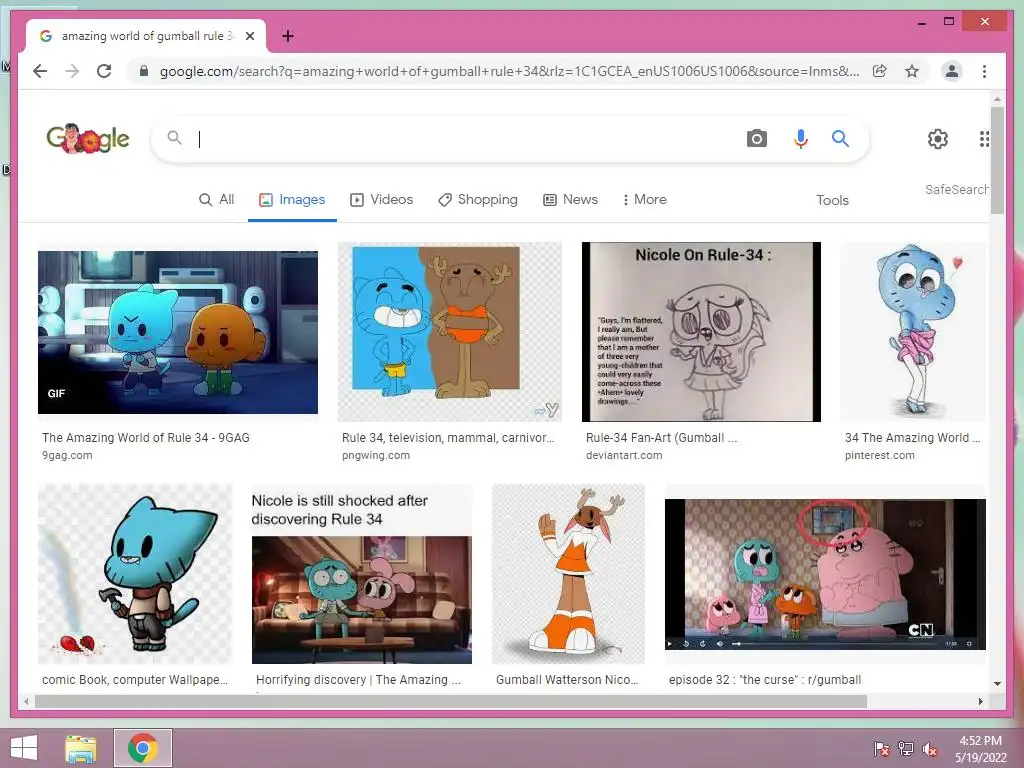The height and width of the screenshot is (768, 1024).
Task: Open Chrome's three-dot menu
Action: [984, 71]
